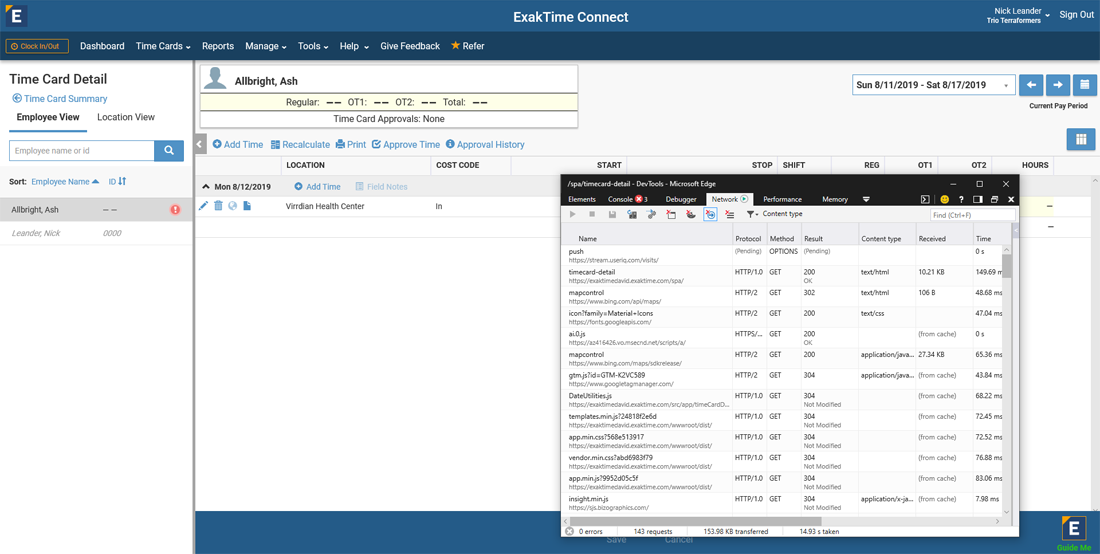Go to previous pay period arrow
The width and height of the screenshot is (1100, 554).
[x=1031, y=85]
